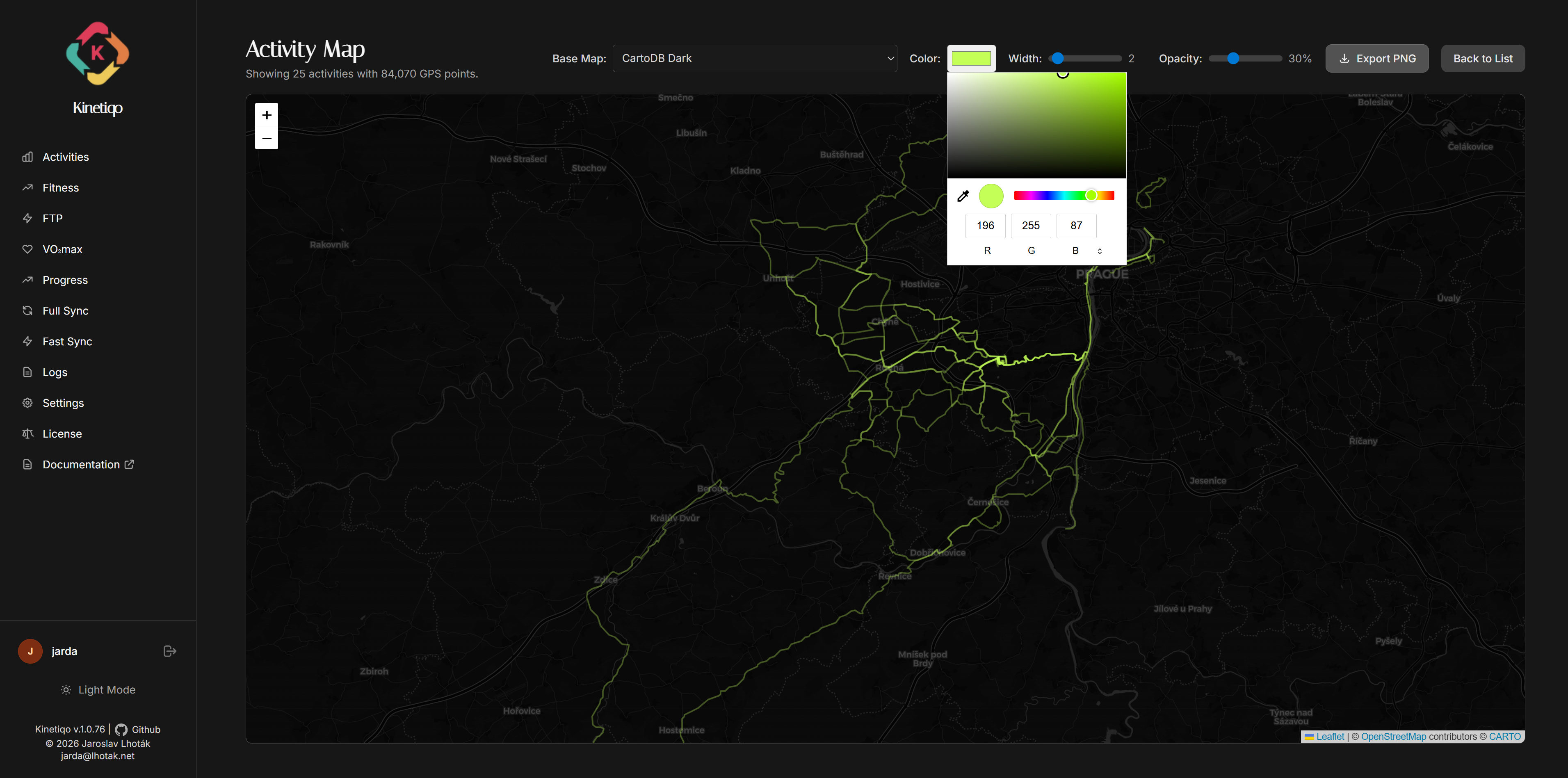Click the external link icon beside Documentation
Screen dimensions: 1568x778
point(129,464)
